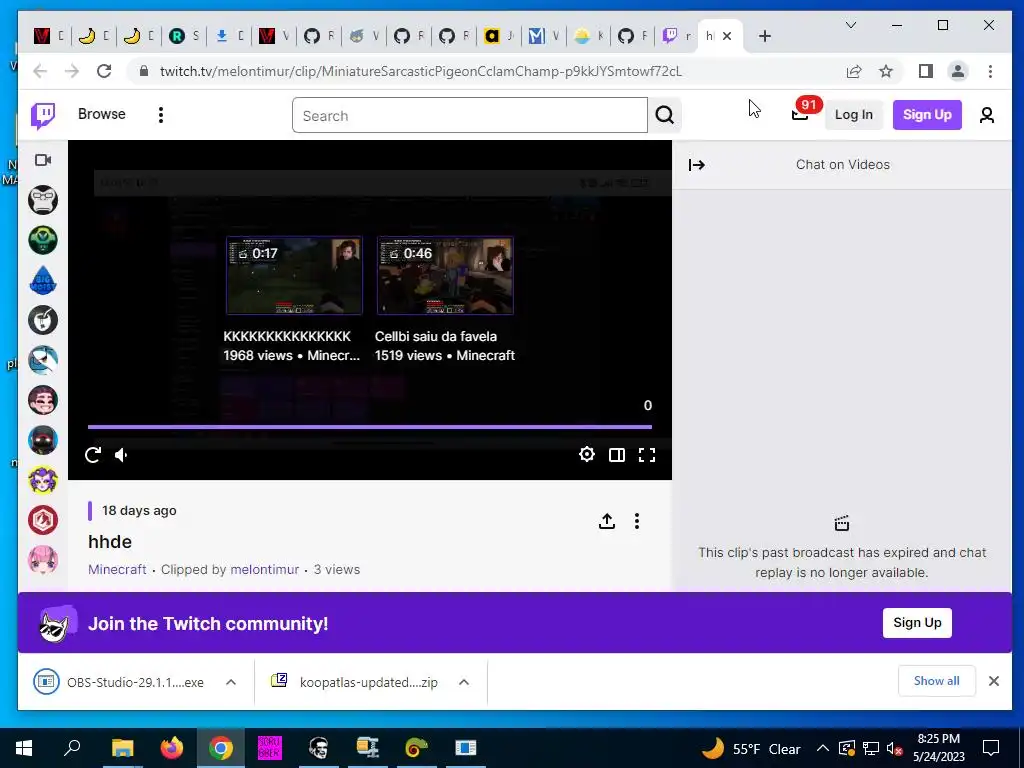This screenshot has width=1024, height=768.
Task: Open the Chrome side panel
Action: pos(925,71)
